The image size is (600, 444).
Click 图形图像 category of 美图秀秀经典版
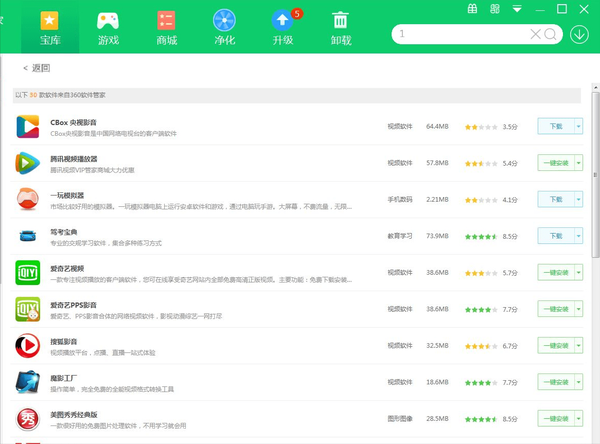tap(400, 419)
